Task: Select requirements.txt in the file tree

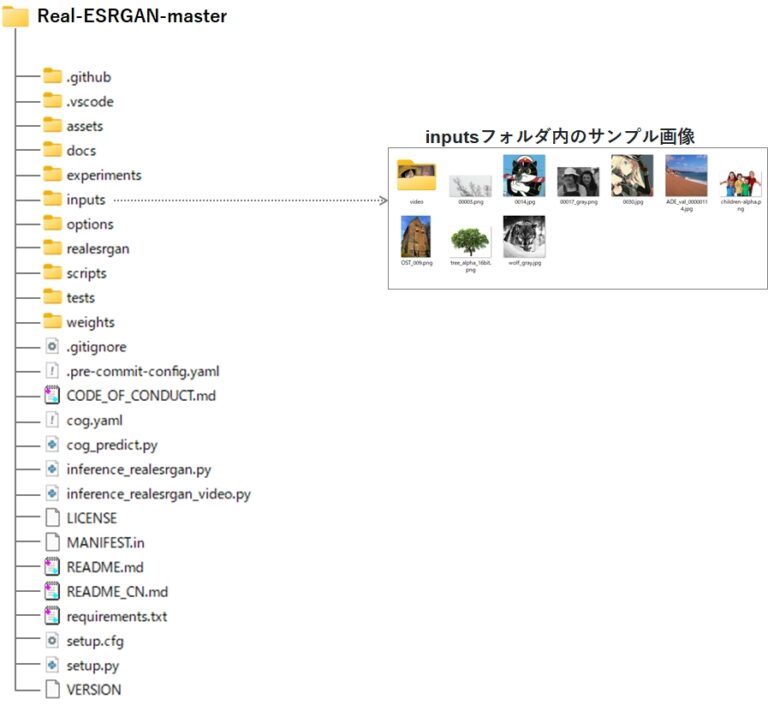Action: (x=116, y=616)
